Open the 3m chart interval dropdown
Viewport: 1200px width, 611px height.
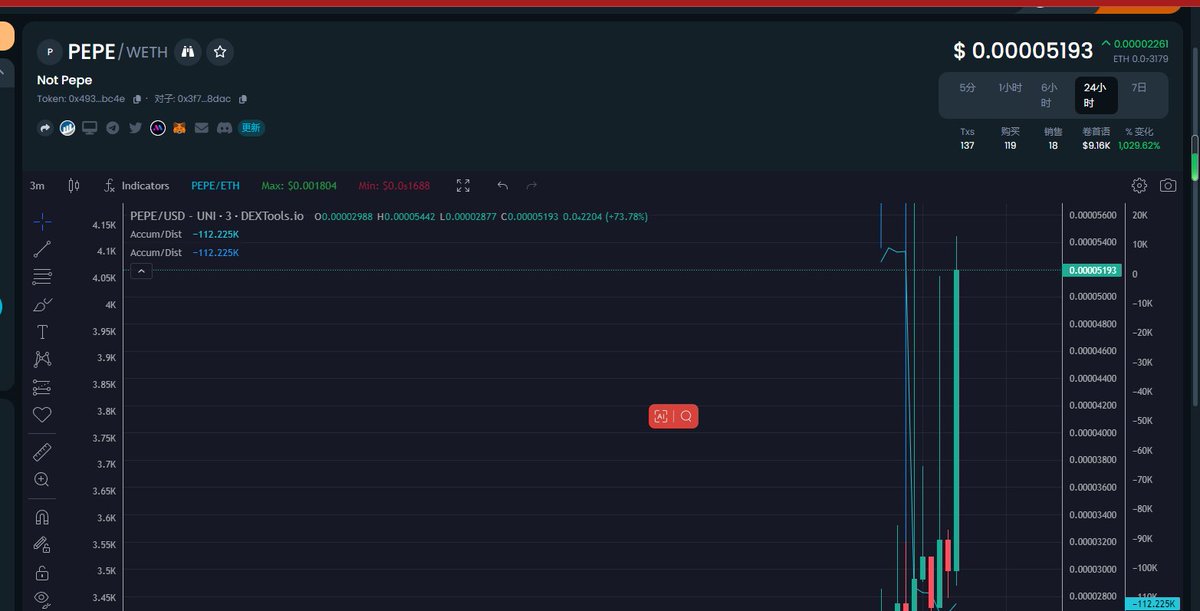click(x=37, y=186)
